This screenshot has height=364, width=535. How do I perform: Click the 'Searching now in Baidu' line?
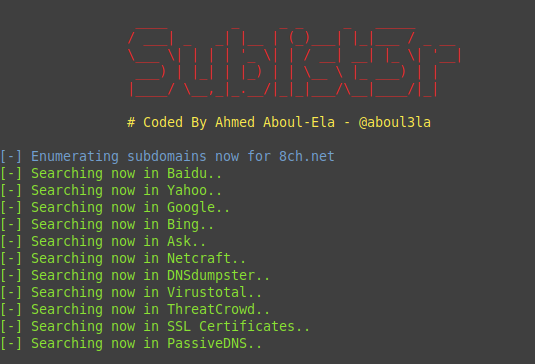[111, 173]
